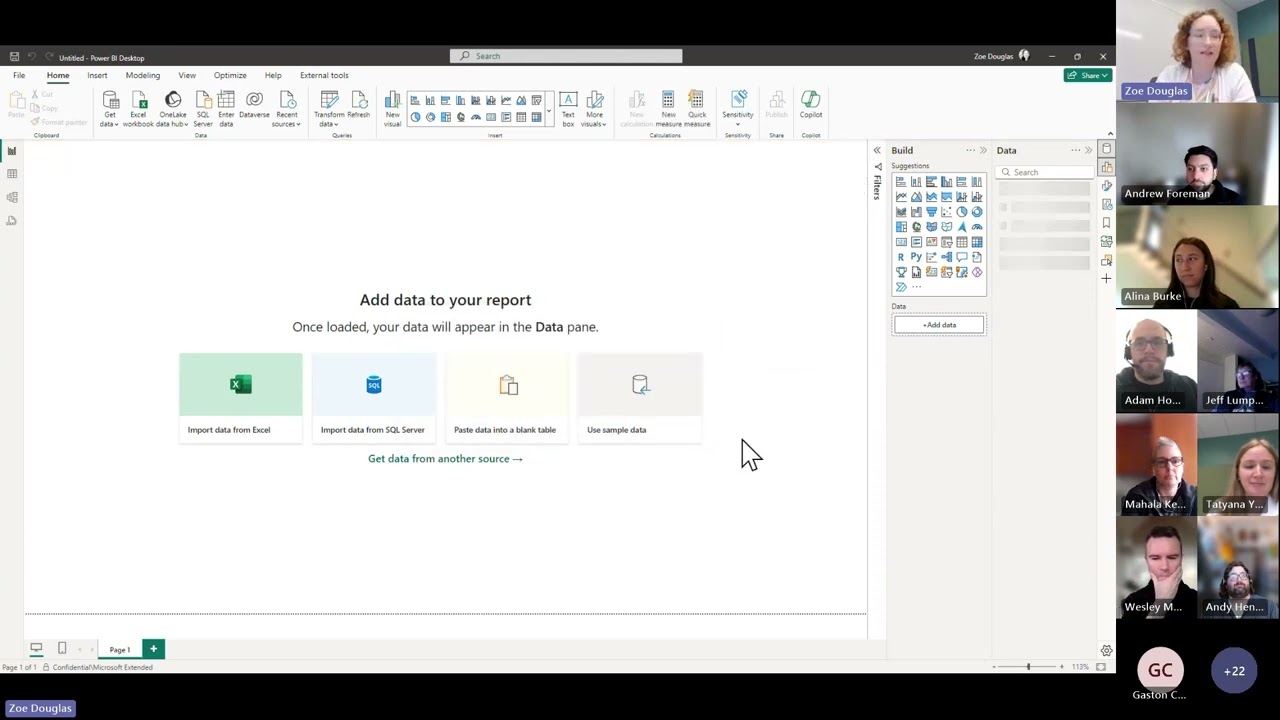This screenshot has width=1280, height=720.
Task: Add a pane using the plus icon
Action: (x=1106, y=278)
